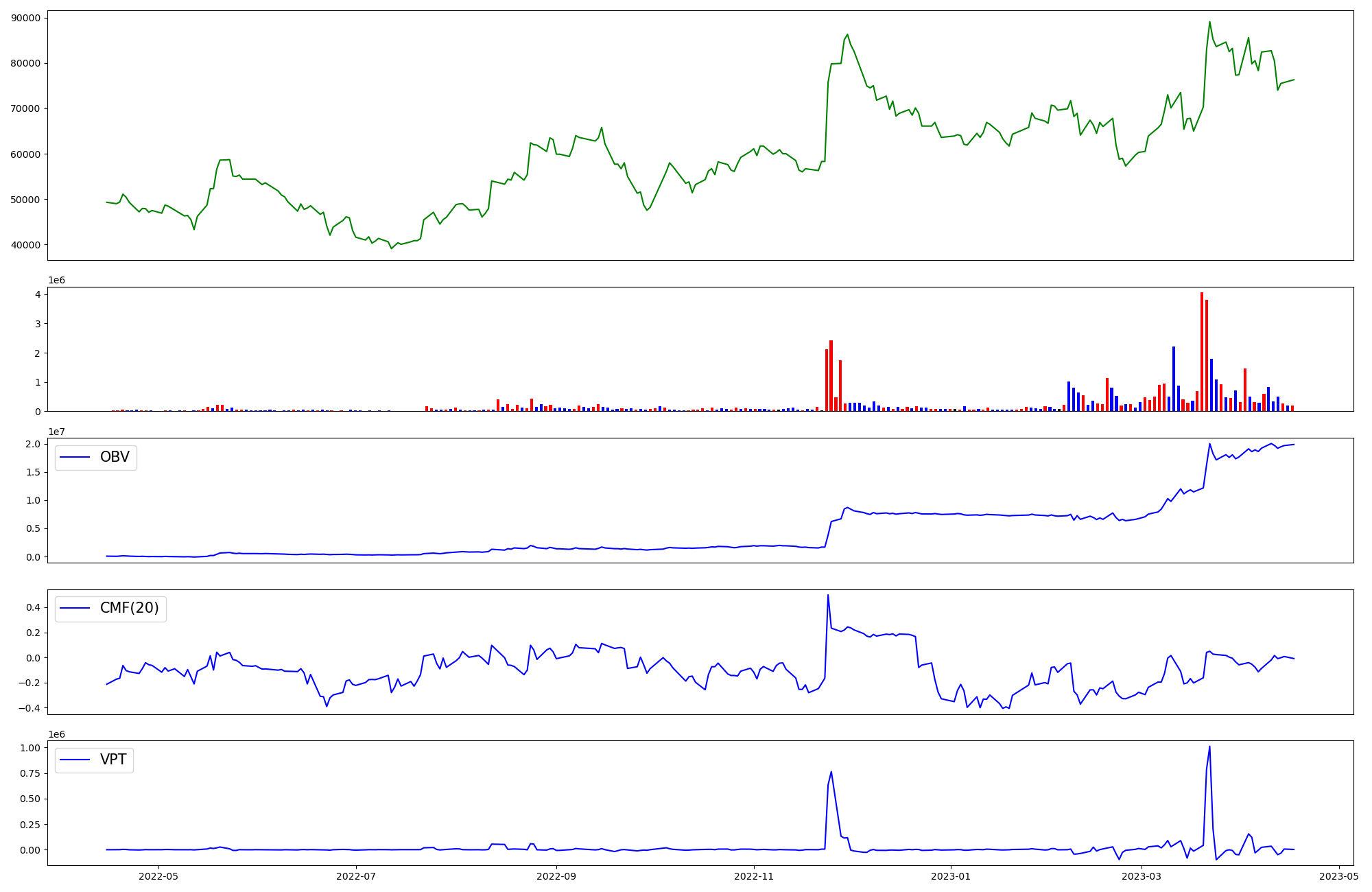Click the CMF(20) legend label
The height and width of the screenshot is (892, 1372).
(129, 608)
